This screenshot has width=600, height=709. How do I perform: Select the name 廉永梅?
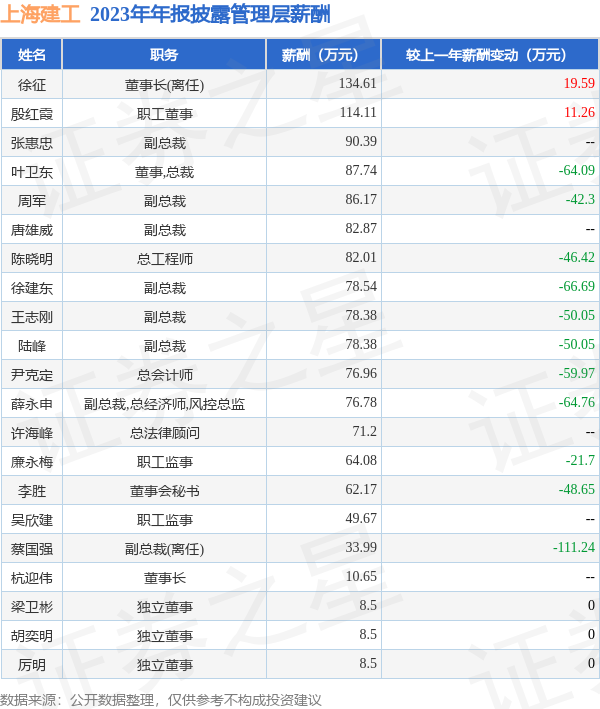32,462
